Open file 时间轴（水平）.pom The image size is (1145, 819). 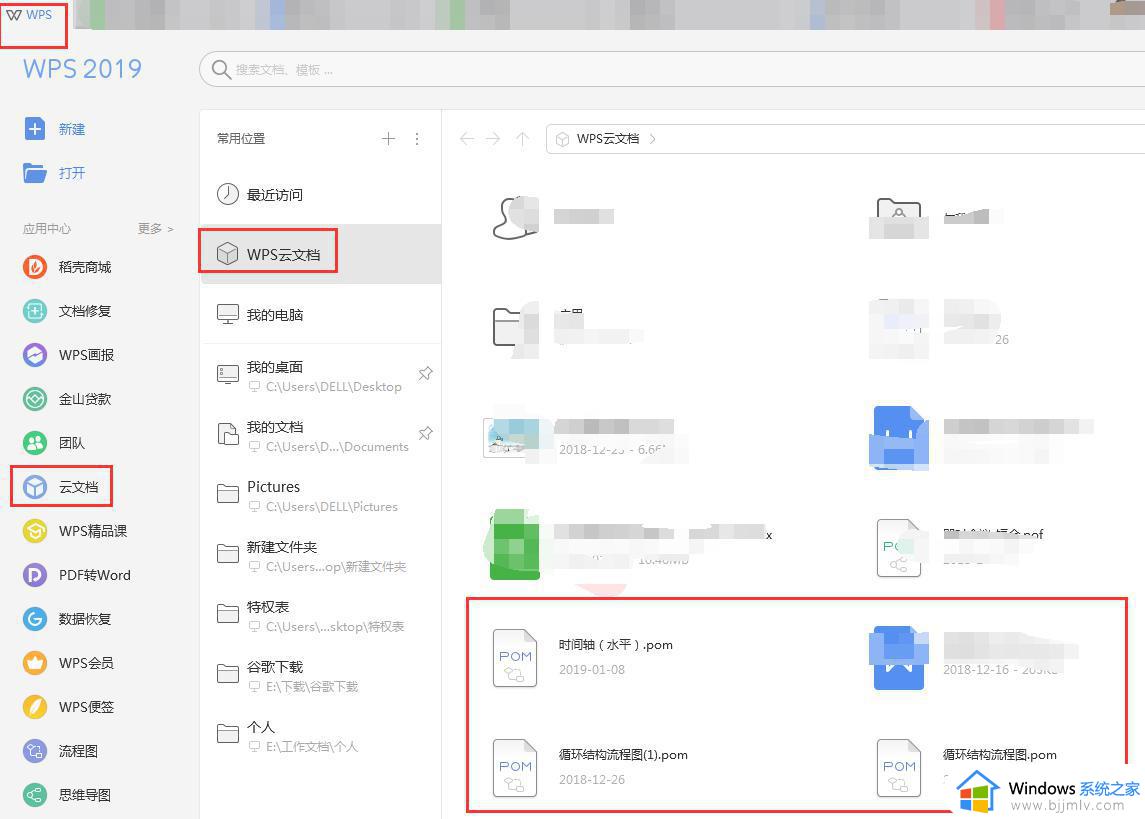(584, 658)
